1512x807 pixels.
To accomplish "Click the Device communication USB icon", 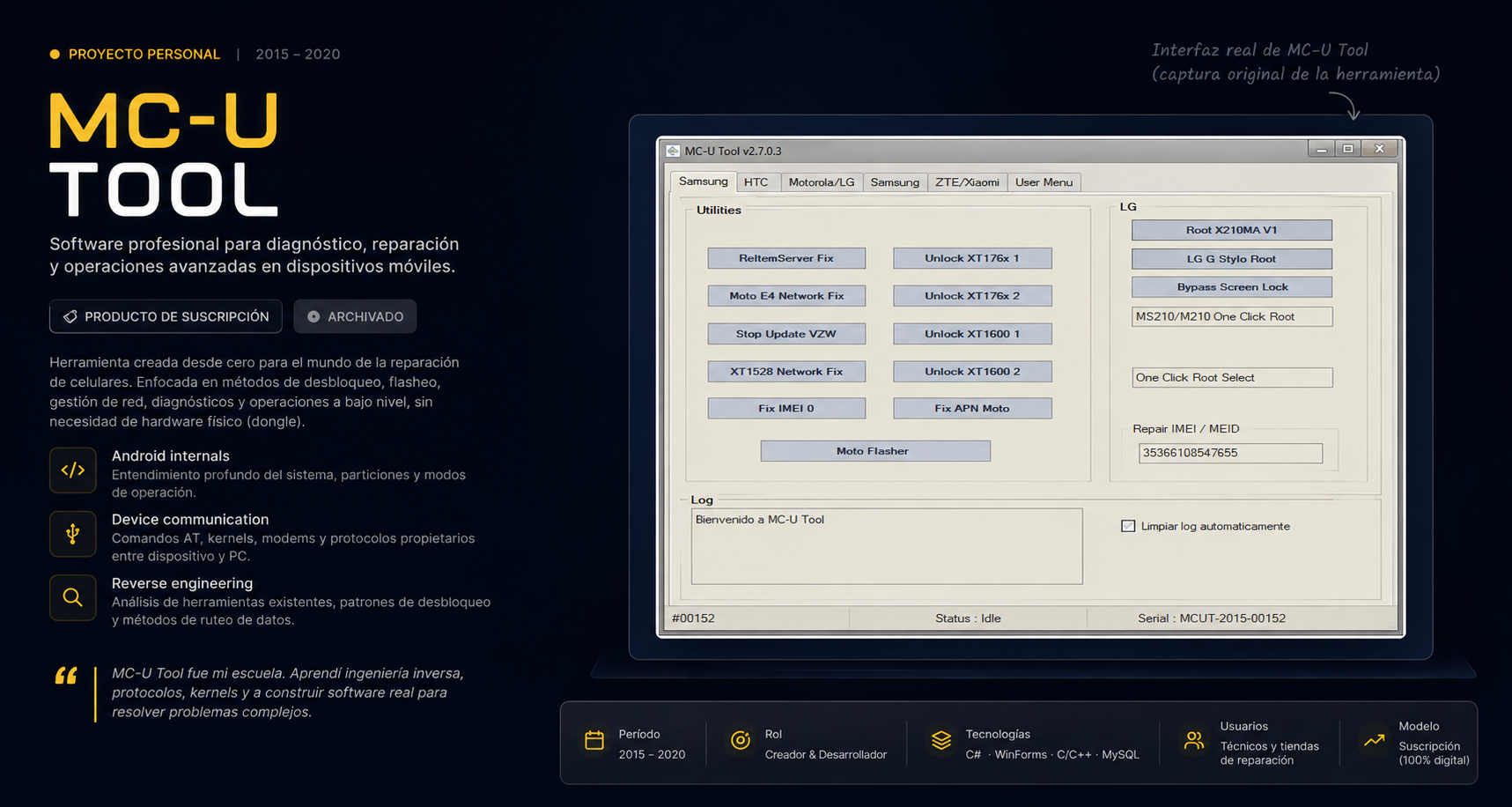I will coord(73,533).
